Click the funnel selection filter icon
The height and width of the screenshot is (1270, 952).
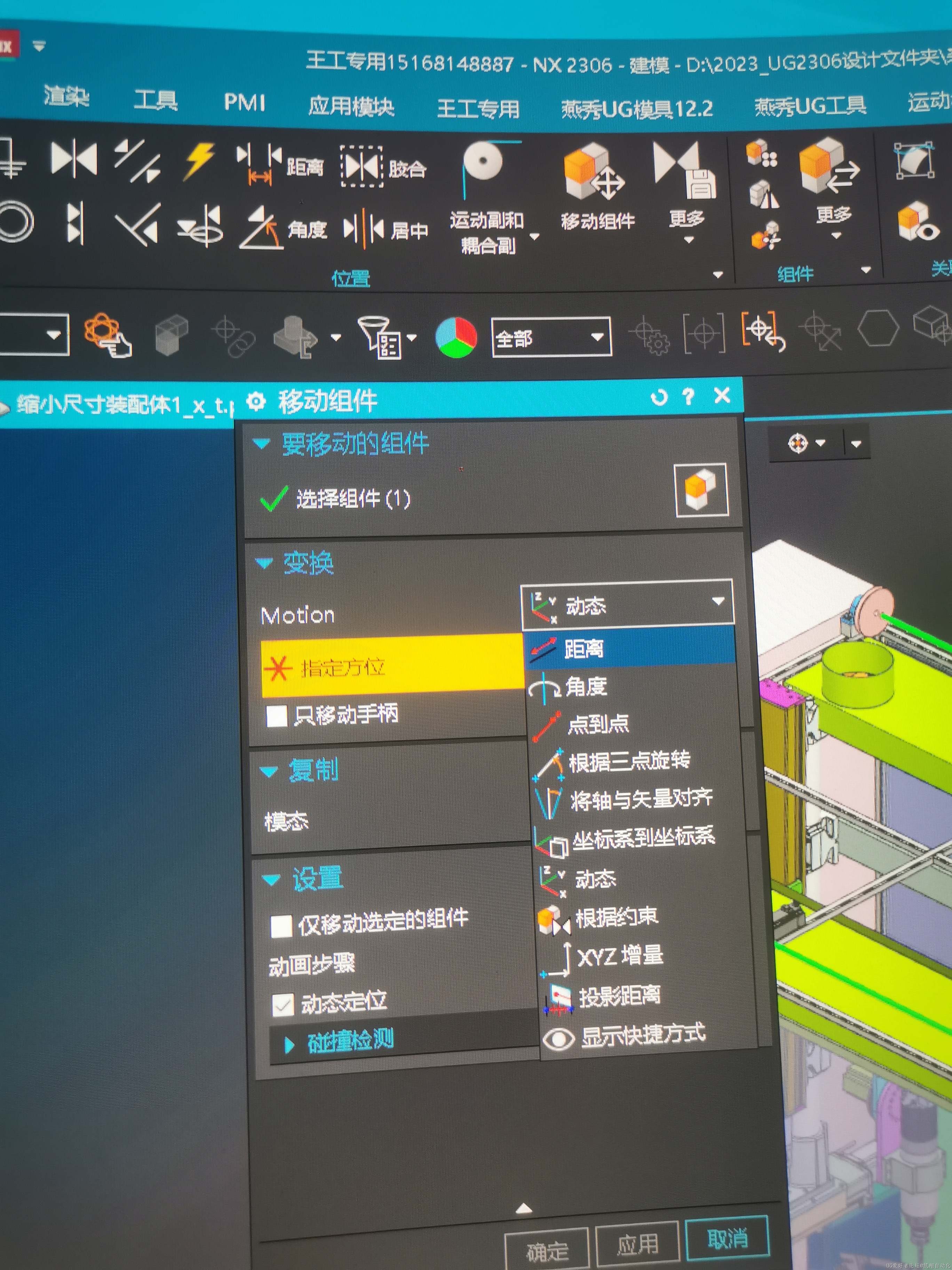coord(379,338)
